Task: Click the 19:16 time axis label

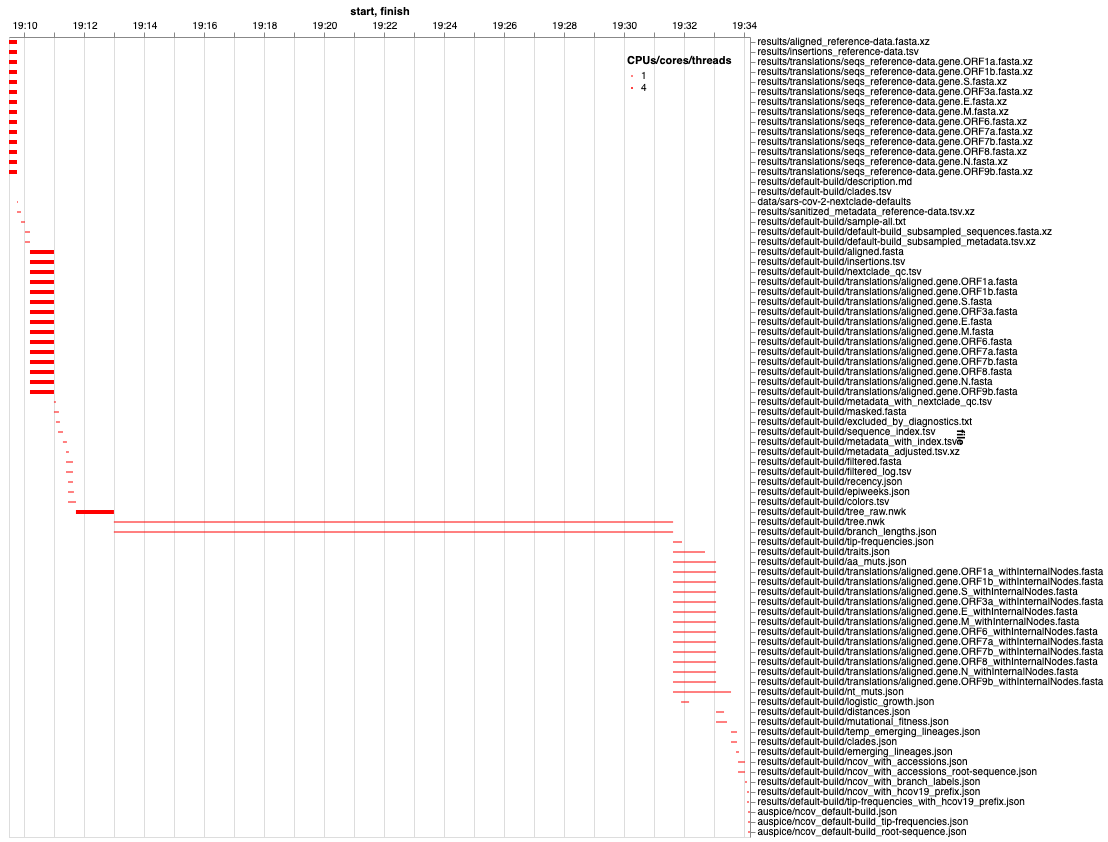Action: coord(205,25)
